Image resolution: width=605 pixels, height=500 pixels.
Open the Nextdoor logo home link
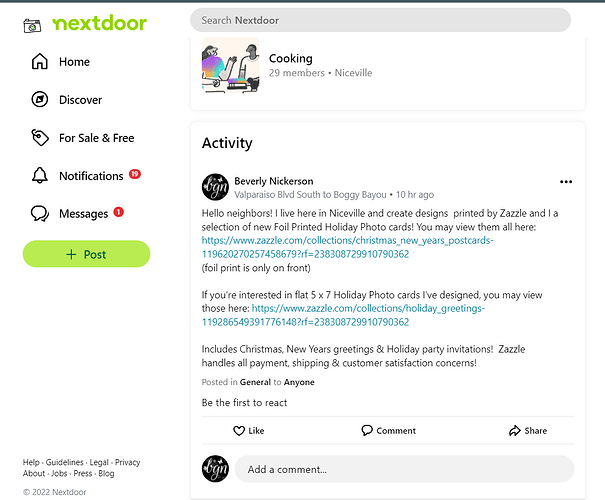pos(100,23)
